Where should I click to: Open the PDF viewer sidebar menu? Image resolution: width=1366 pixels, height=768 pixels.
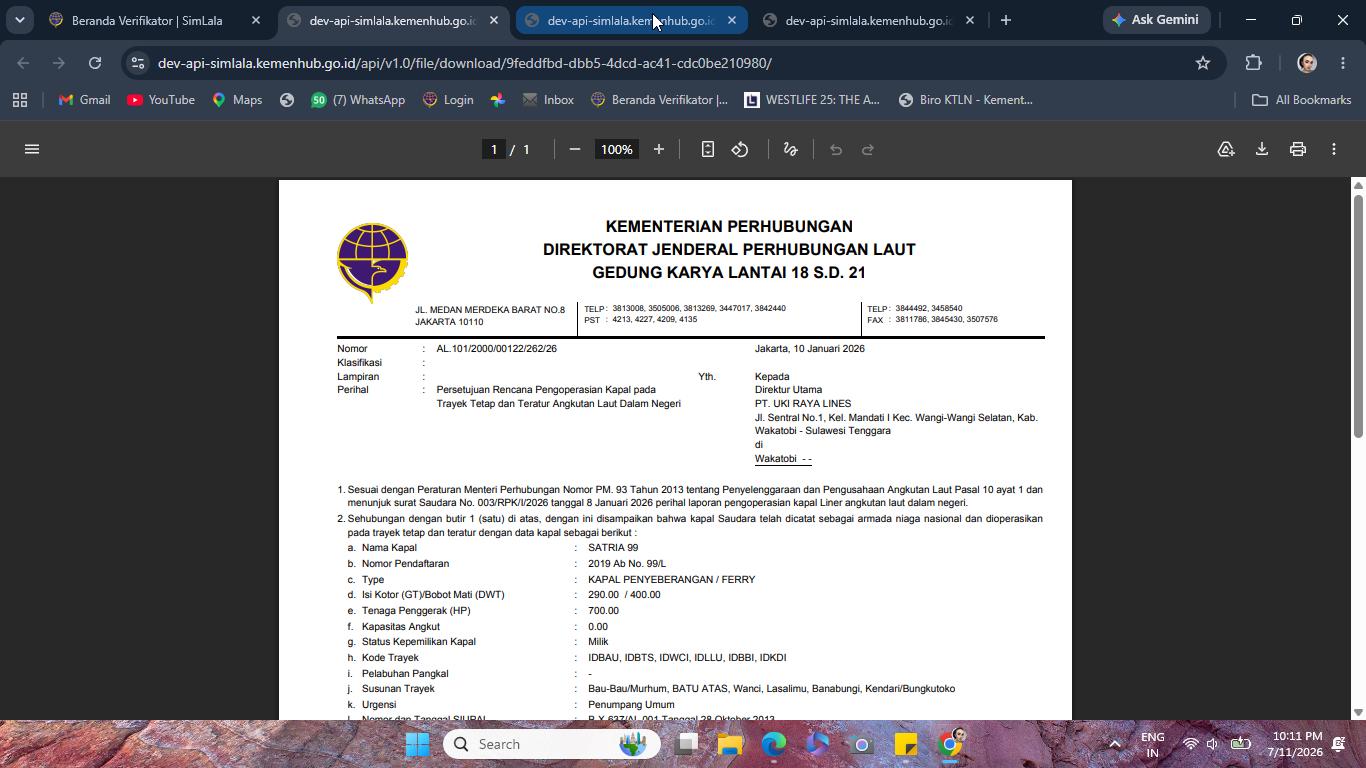point(32,149)
